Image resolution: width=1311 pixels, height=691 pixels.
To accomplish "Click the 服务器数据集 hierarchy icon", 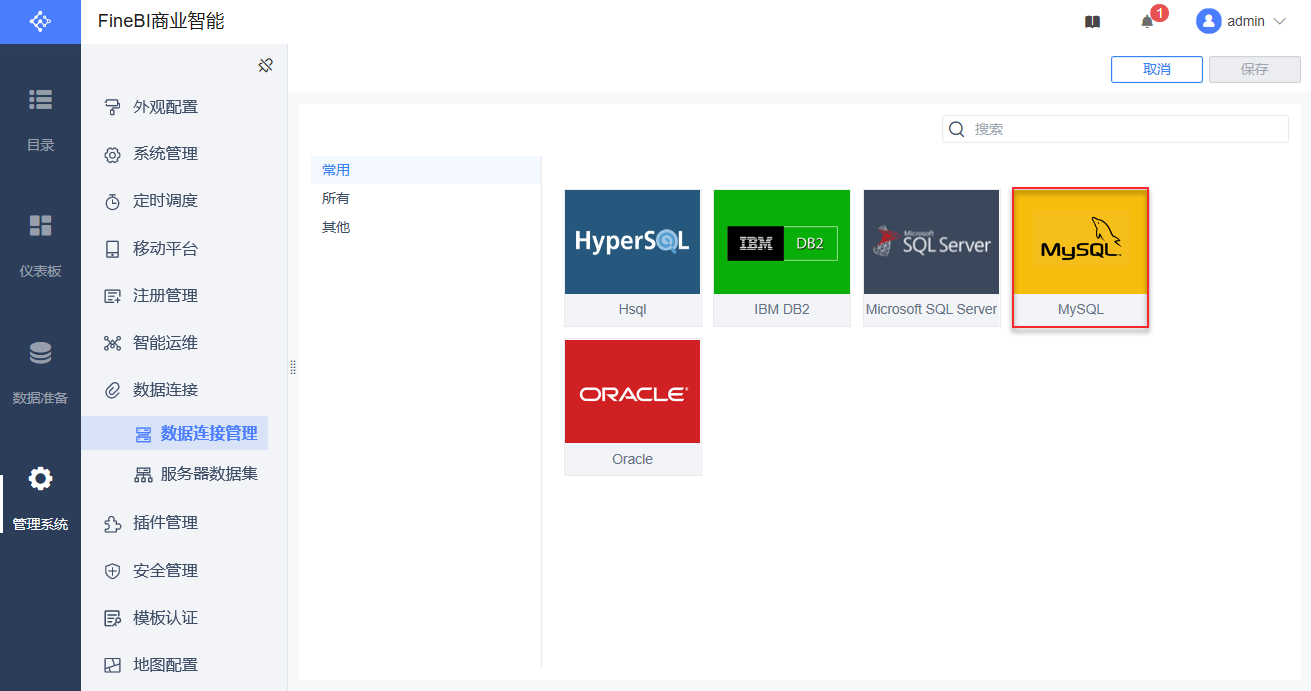I will (143, 474).
